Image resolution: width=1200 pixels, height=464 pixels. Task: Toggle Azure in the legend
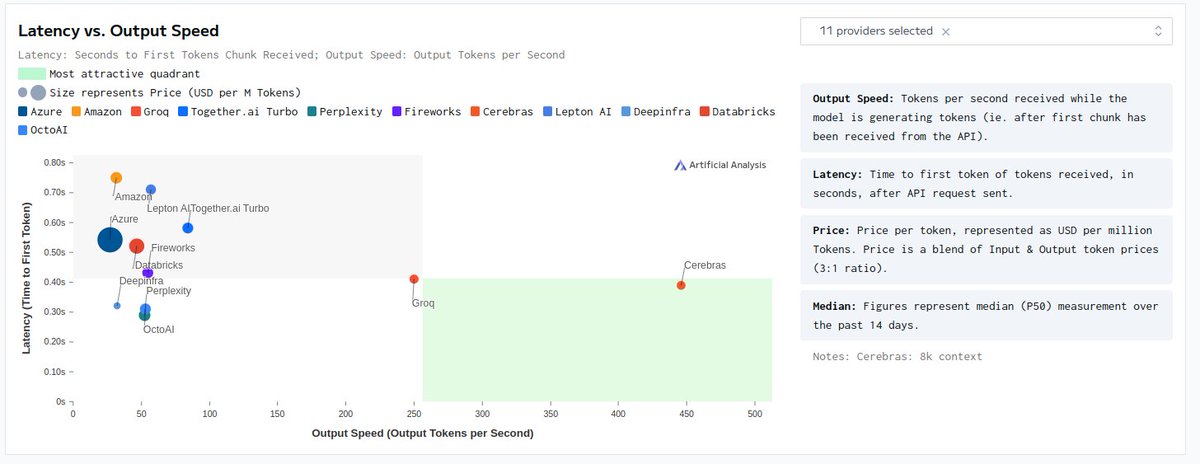[40, 111]
